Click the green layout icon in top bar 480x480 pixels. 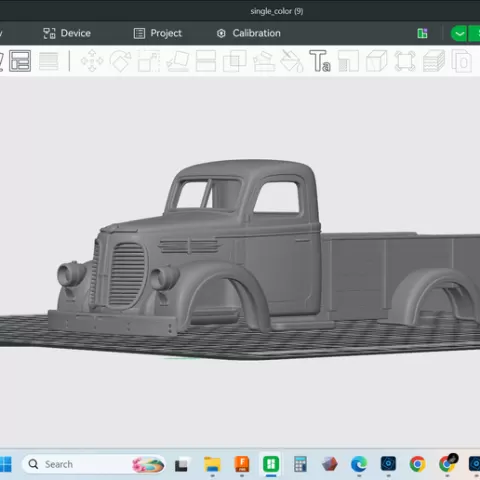point(422,33)
